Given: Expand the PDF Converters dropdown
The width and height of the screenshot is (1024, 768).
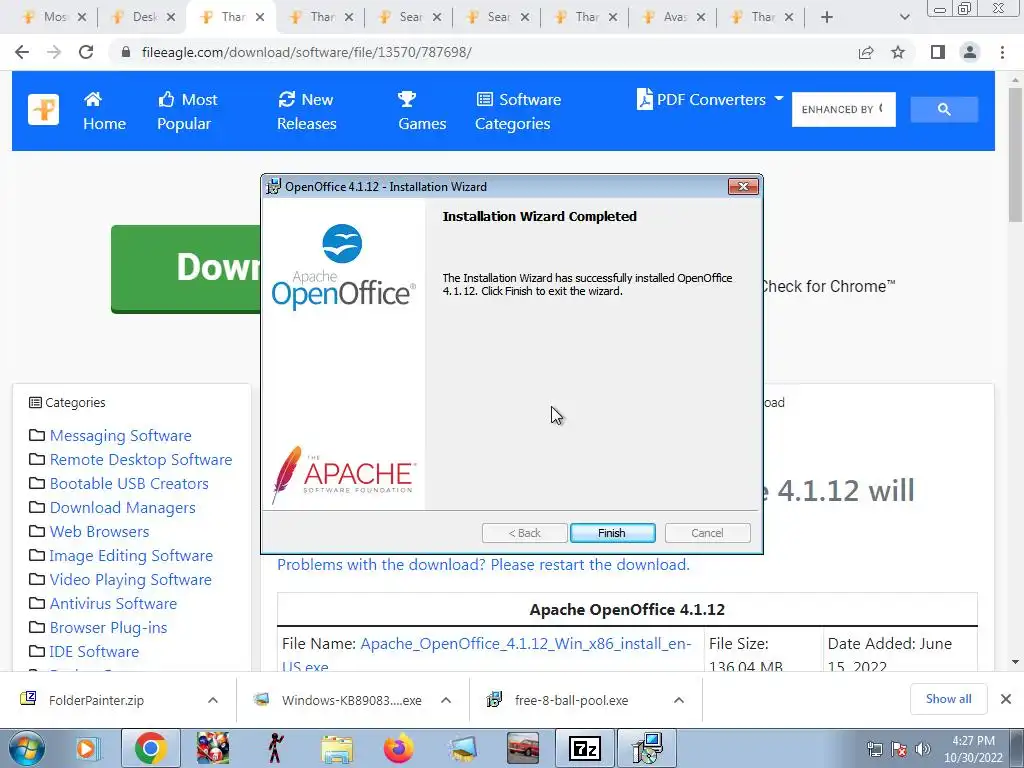Looking at the screenshot, I should [x=710, y=99].
